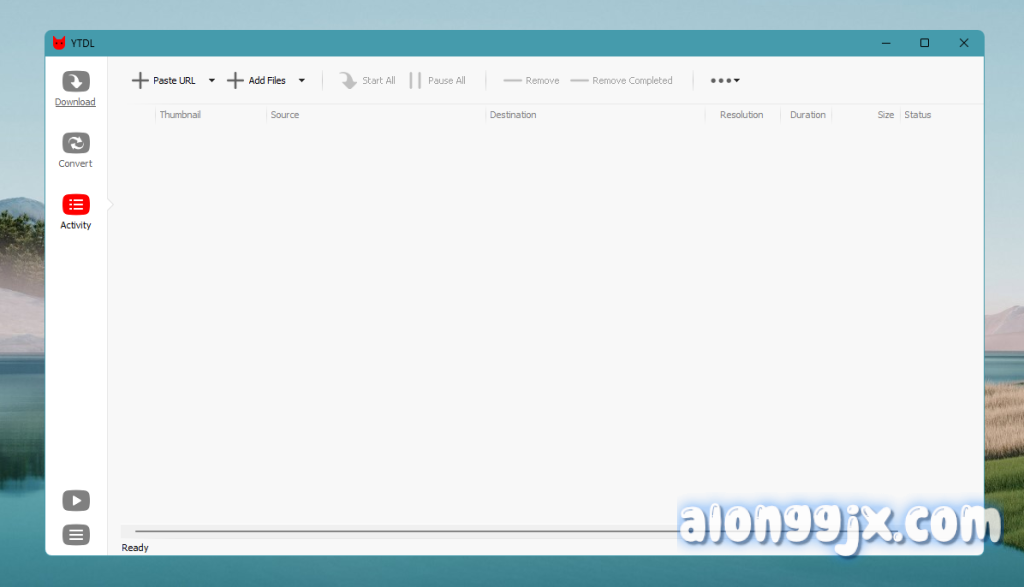Sort by the Destination column header
The height and width of the screenshot is (587, 1024).
click(x=513, y=115)
